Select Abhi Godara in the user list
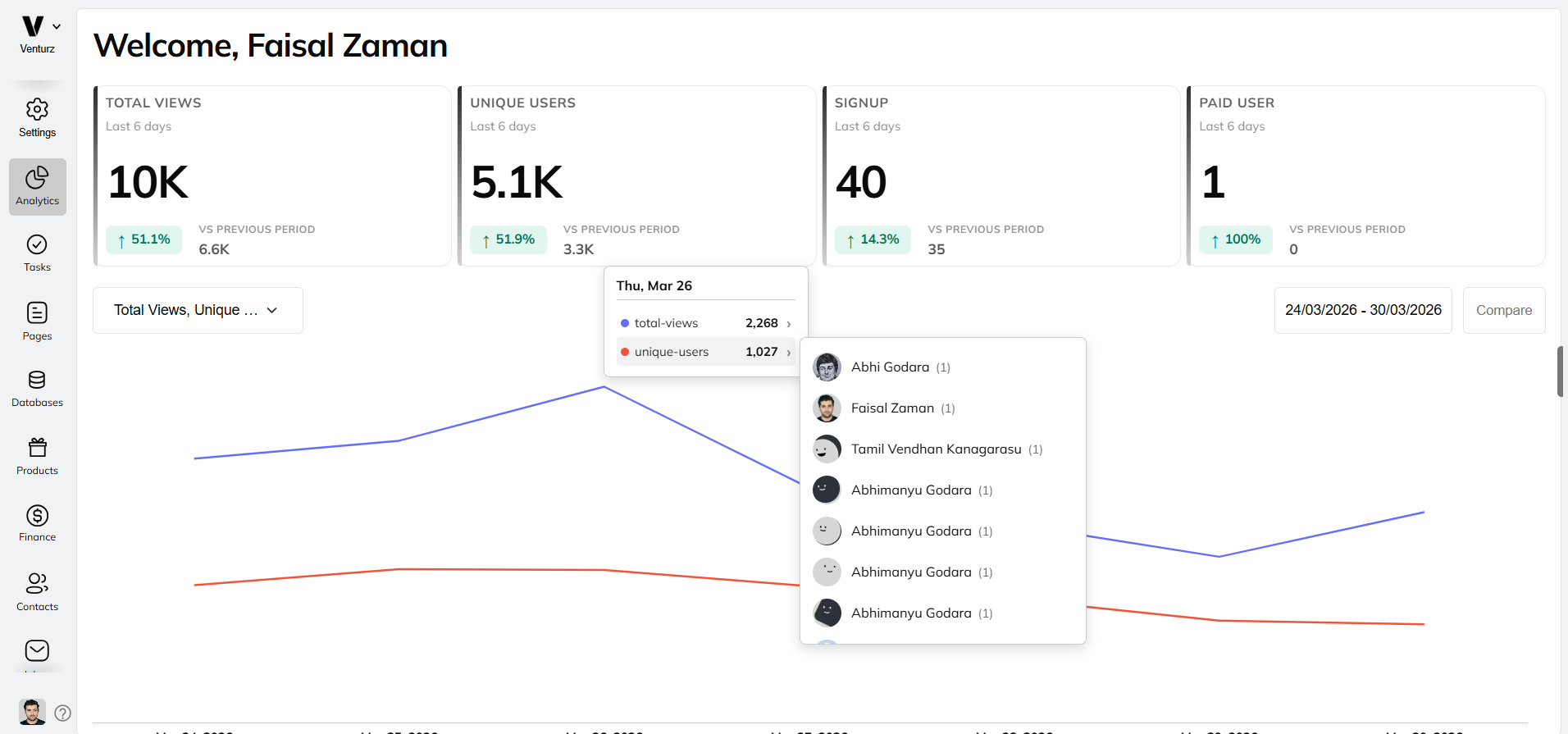 coord(890,367)
